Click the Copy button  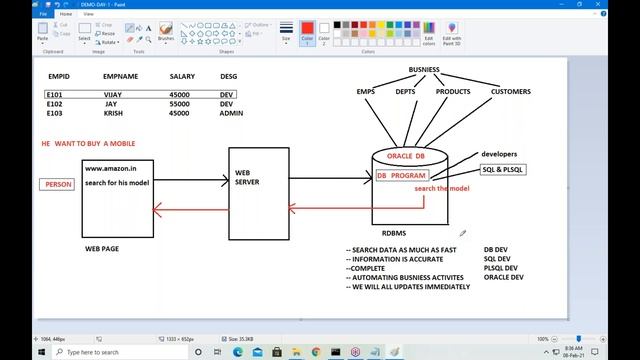[x=62, y=33]
